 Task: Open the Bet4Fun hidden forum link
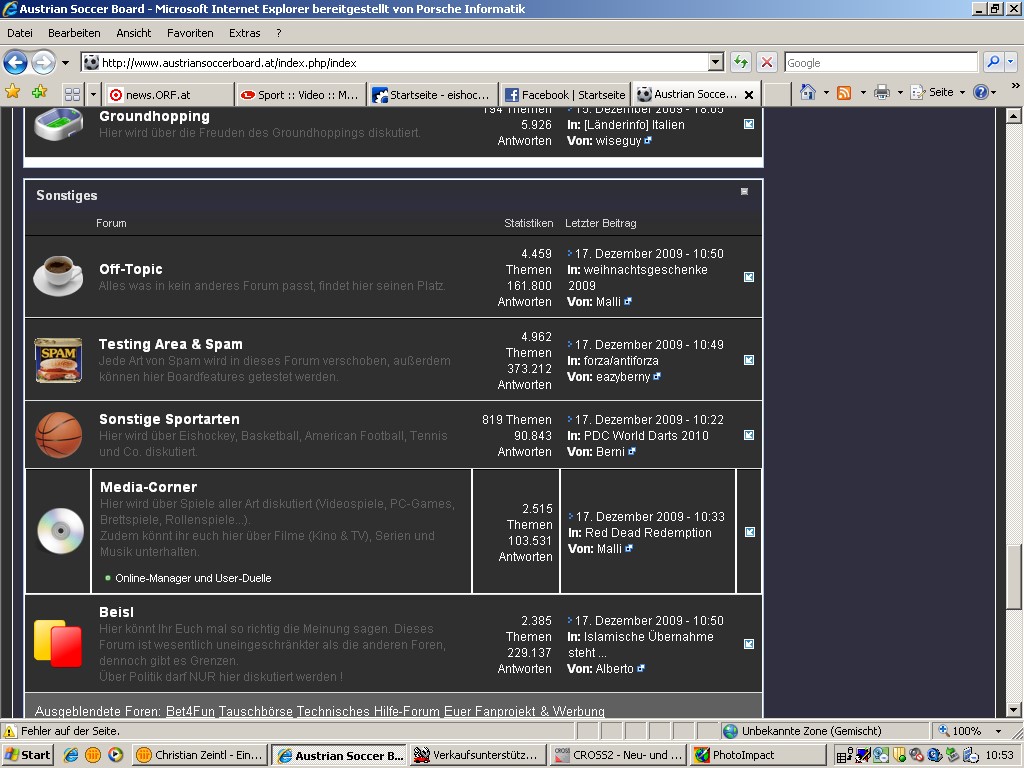190,711
